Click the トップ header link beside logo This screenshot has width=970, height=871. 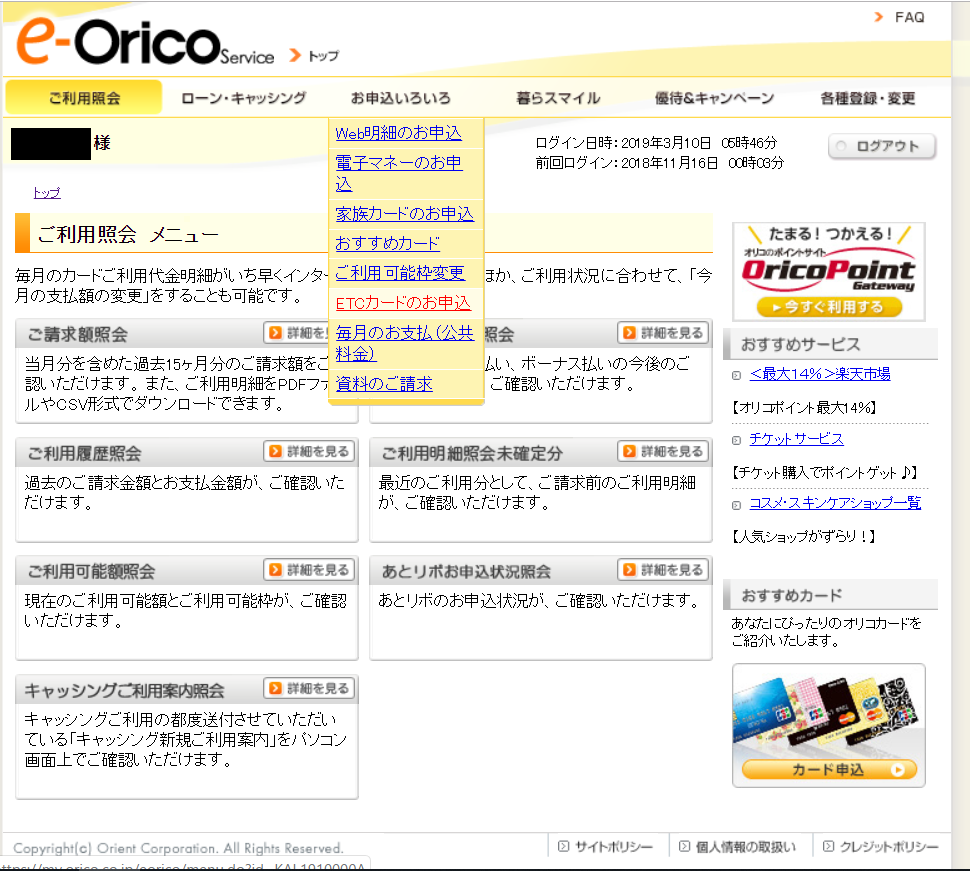[x=324, y=56]
